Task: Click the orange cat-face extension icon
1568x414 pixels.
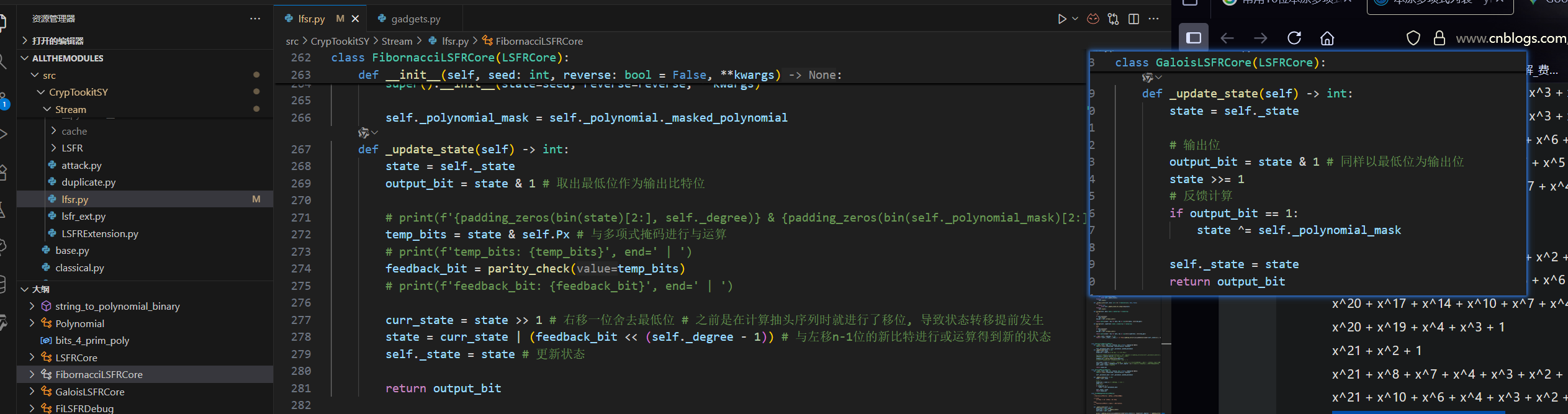Action: point(1093,19)
